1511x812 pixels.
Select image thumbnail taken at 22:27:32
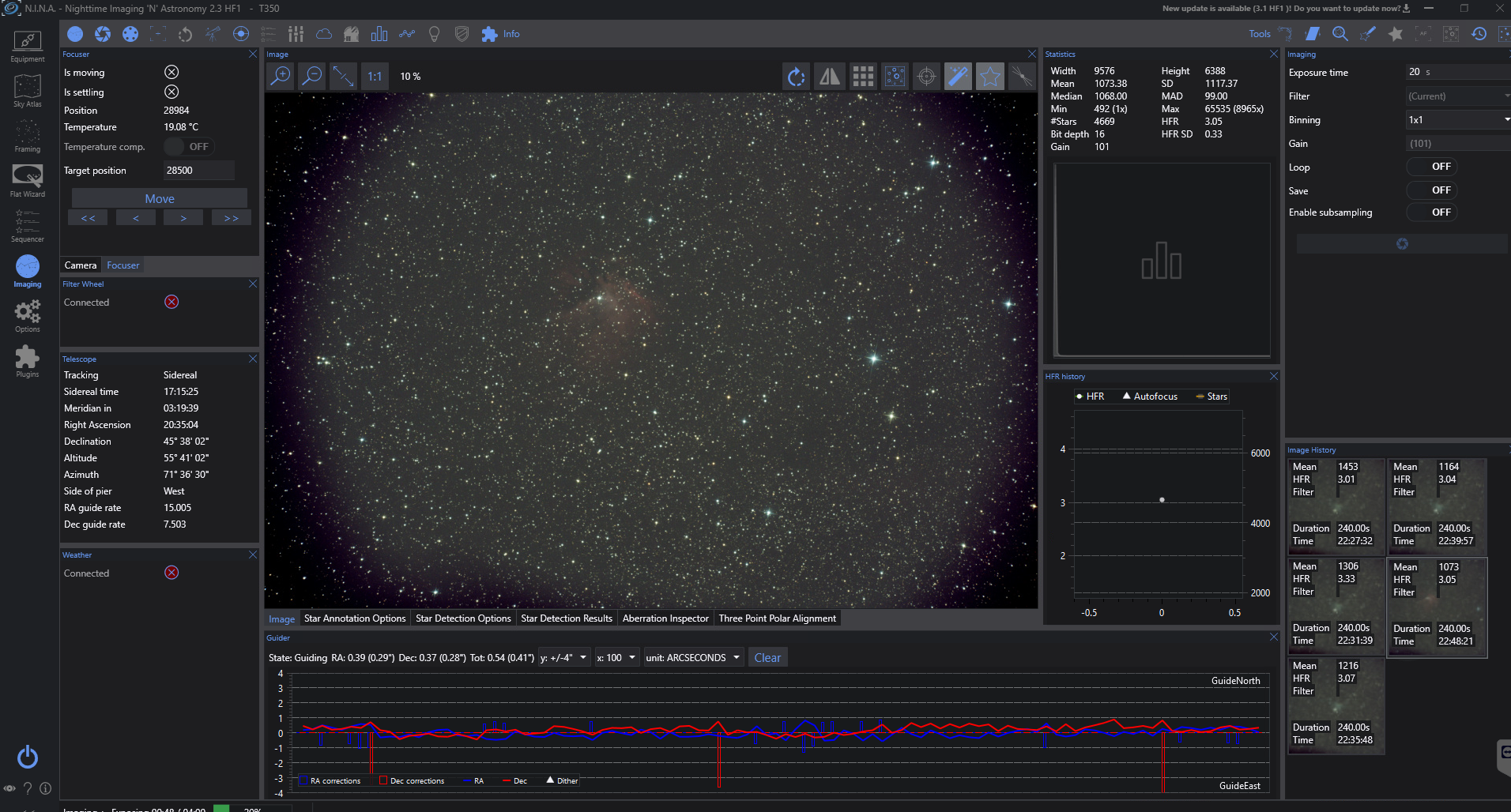coord(1336,506)
